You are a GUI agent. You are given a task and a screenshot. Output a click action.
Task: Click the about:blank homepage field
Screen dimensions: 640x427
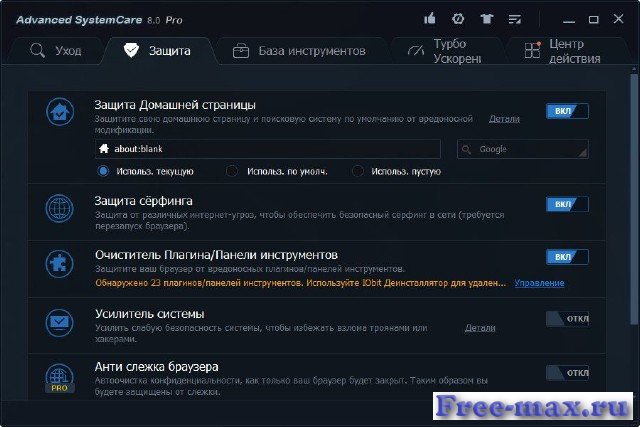tap(268, 149)
